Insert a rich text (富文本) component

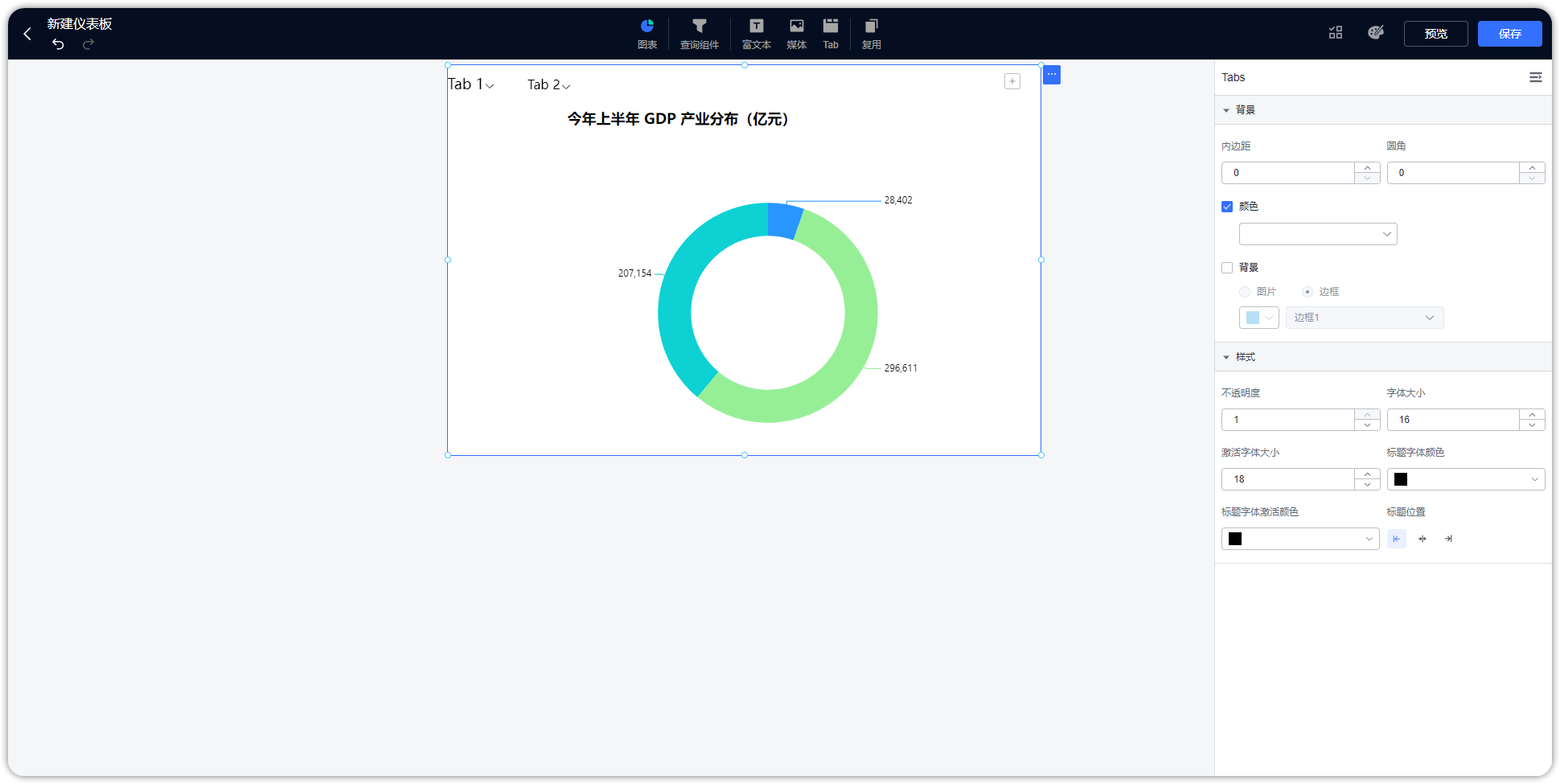[x=757, y=34]
